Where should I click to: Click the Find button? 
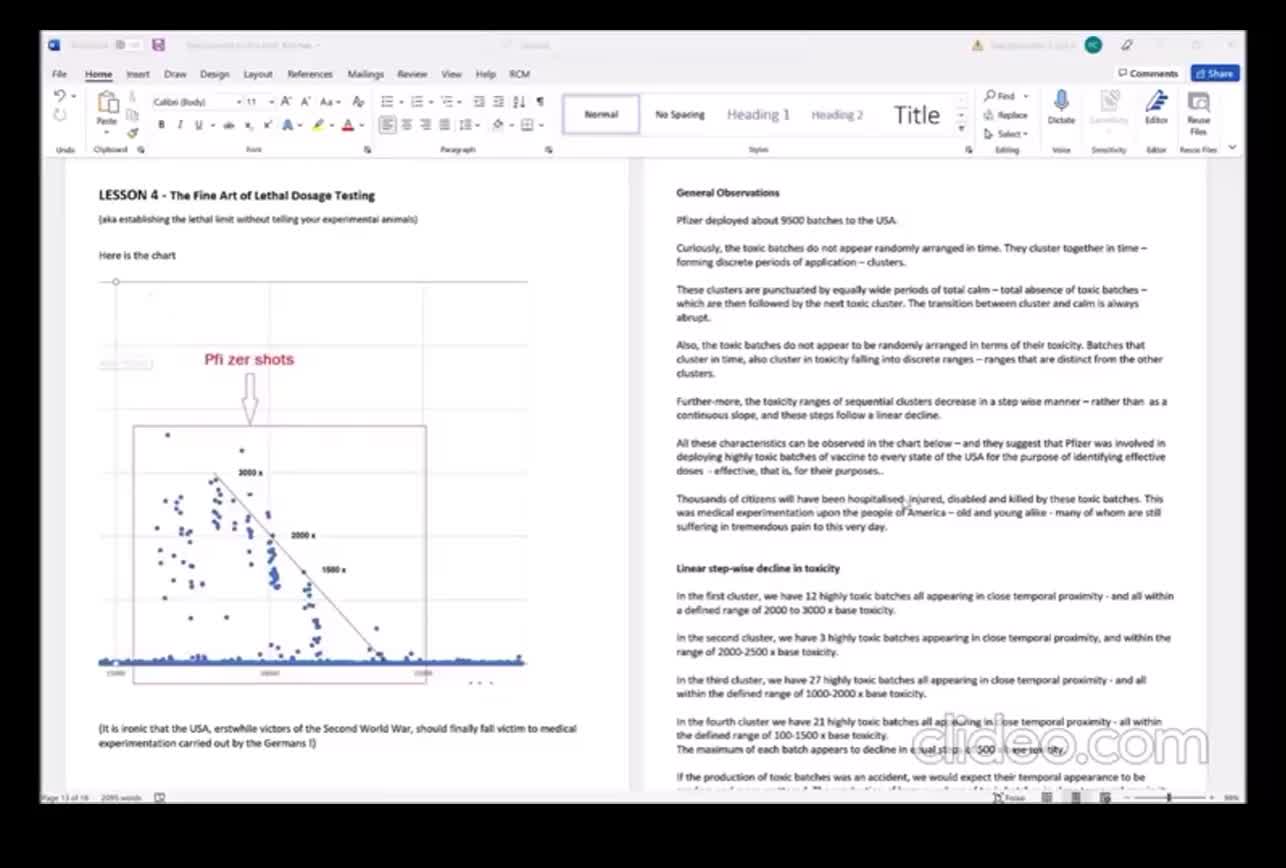(1000, 96)
